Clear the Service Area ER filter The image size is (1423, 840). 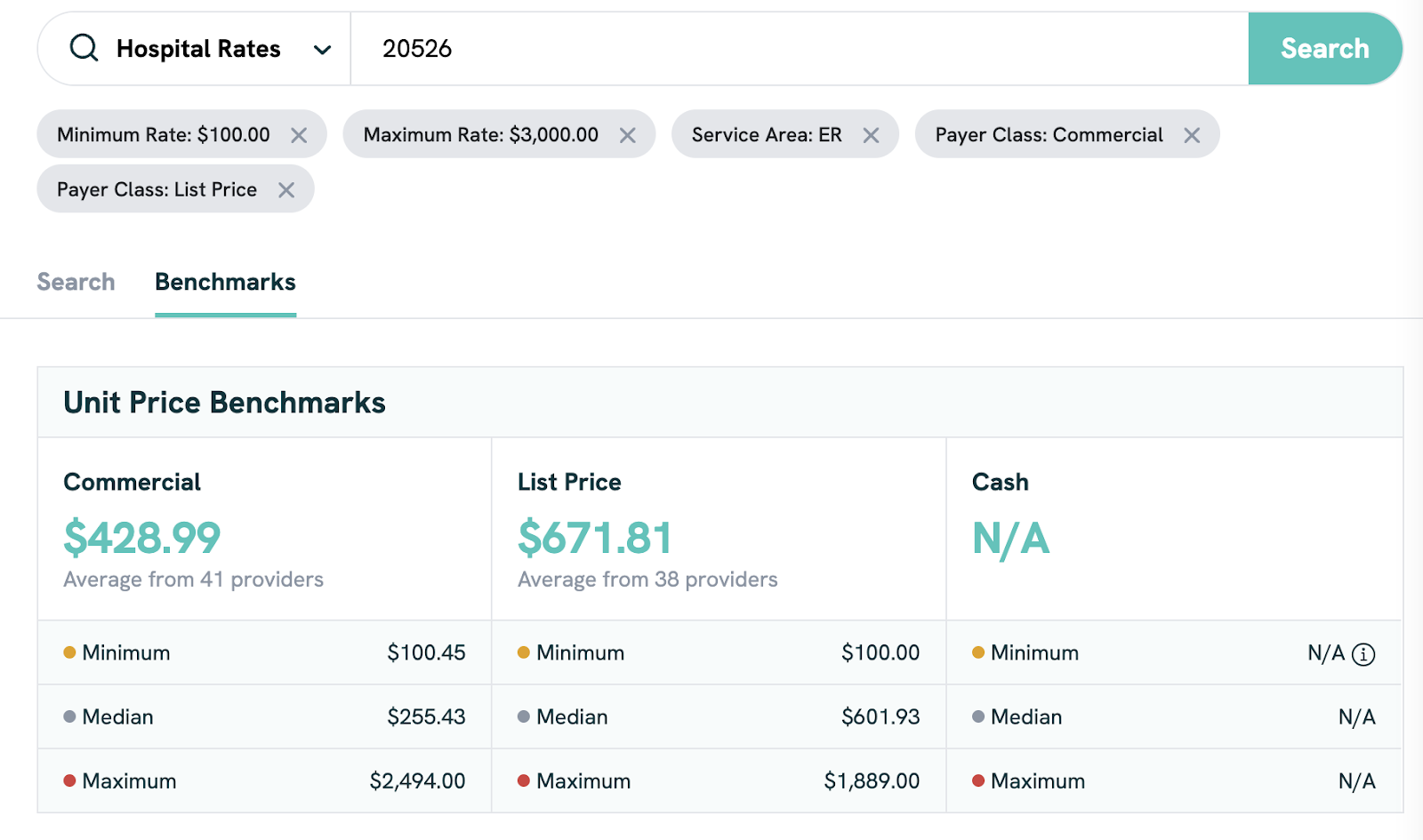871,135
